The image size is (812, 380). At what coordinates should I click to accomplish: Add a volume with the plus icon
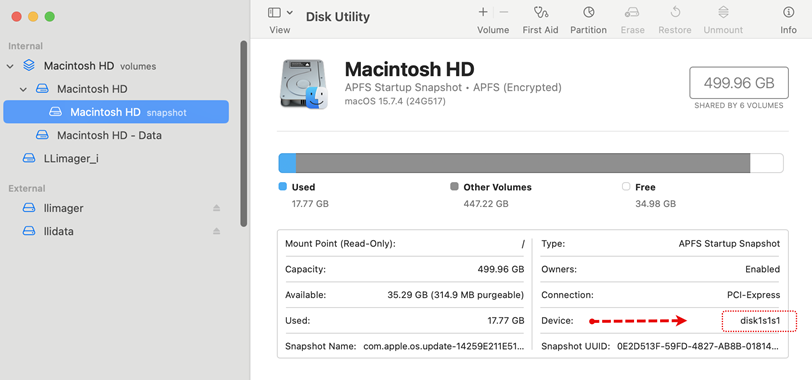click(x=483, y=12)
